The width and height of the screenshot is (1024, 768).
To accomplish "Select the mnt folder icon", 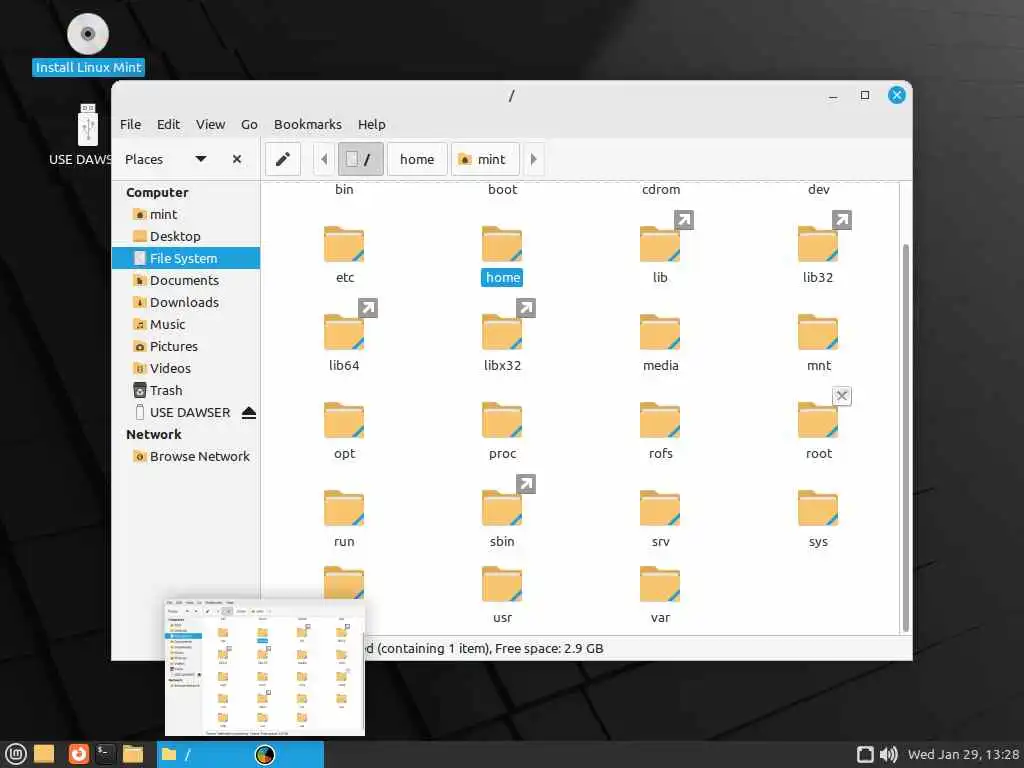I will tap(818, 332).
